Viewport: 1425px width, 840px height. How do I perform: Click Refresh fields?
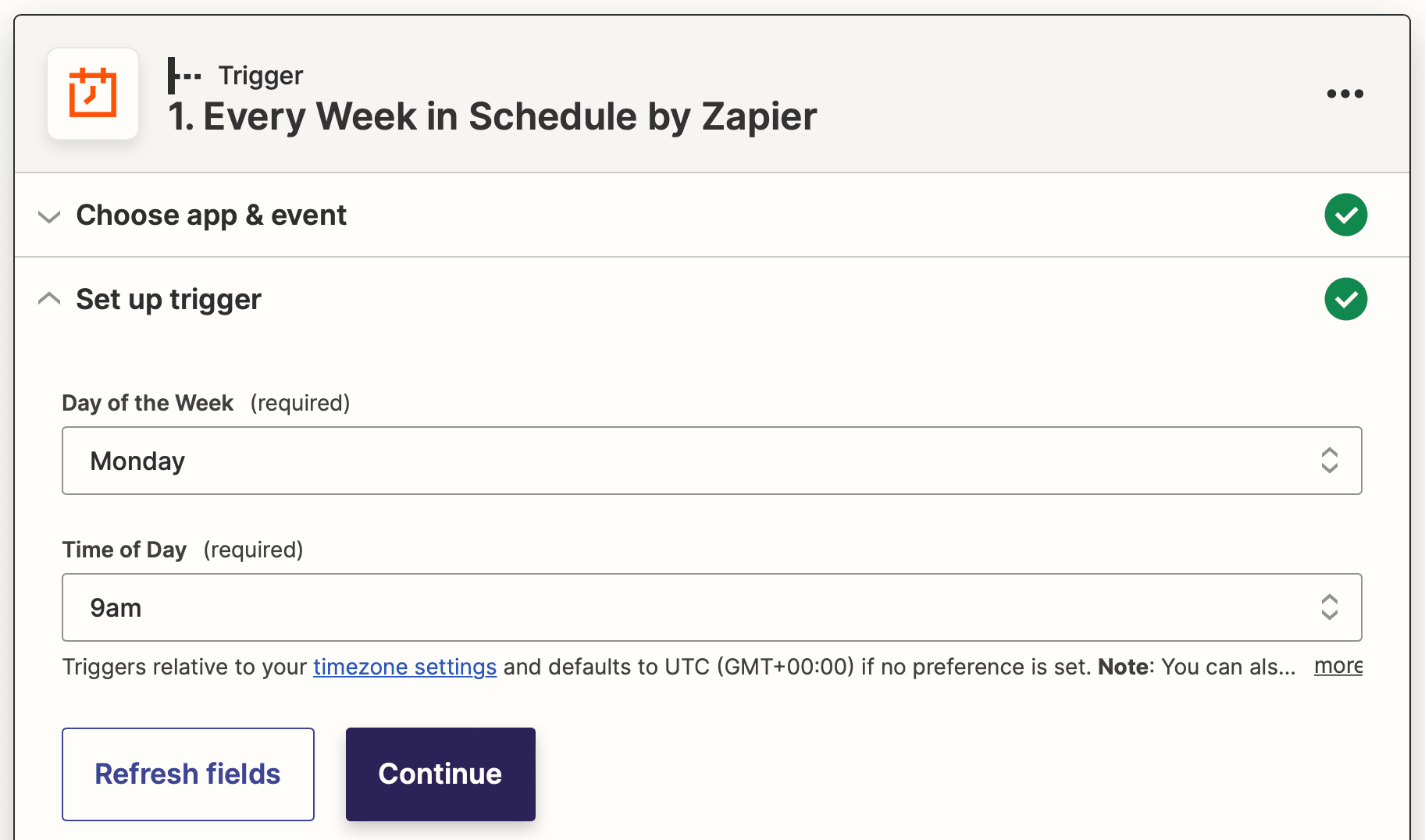point(187,774)
